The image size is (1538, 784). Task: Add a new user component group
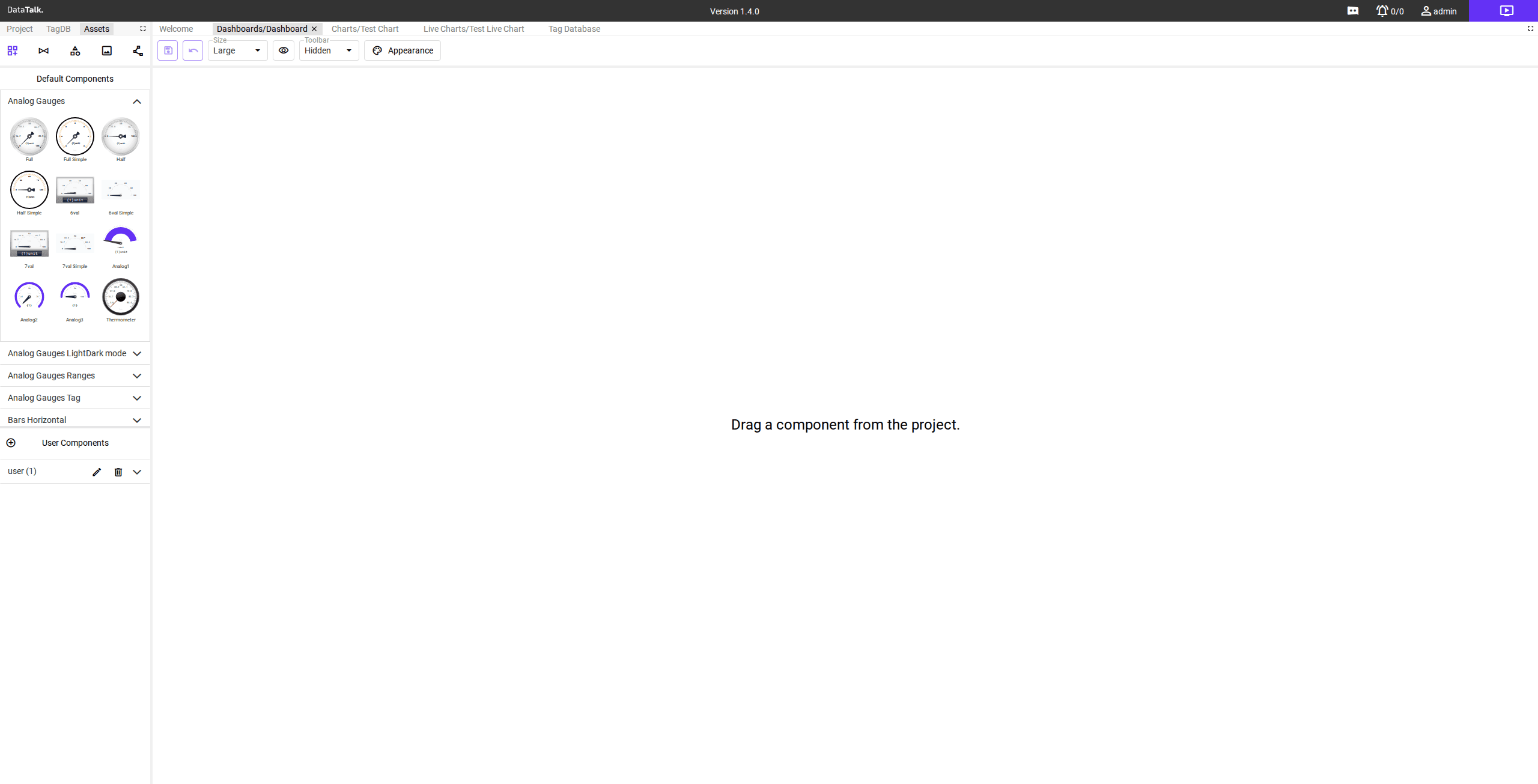11,443
